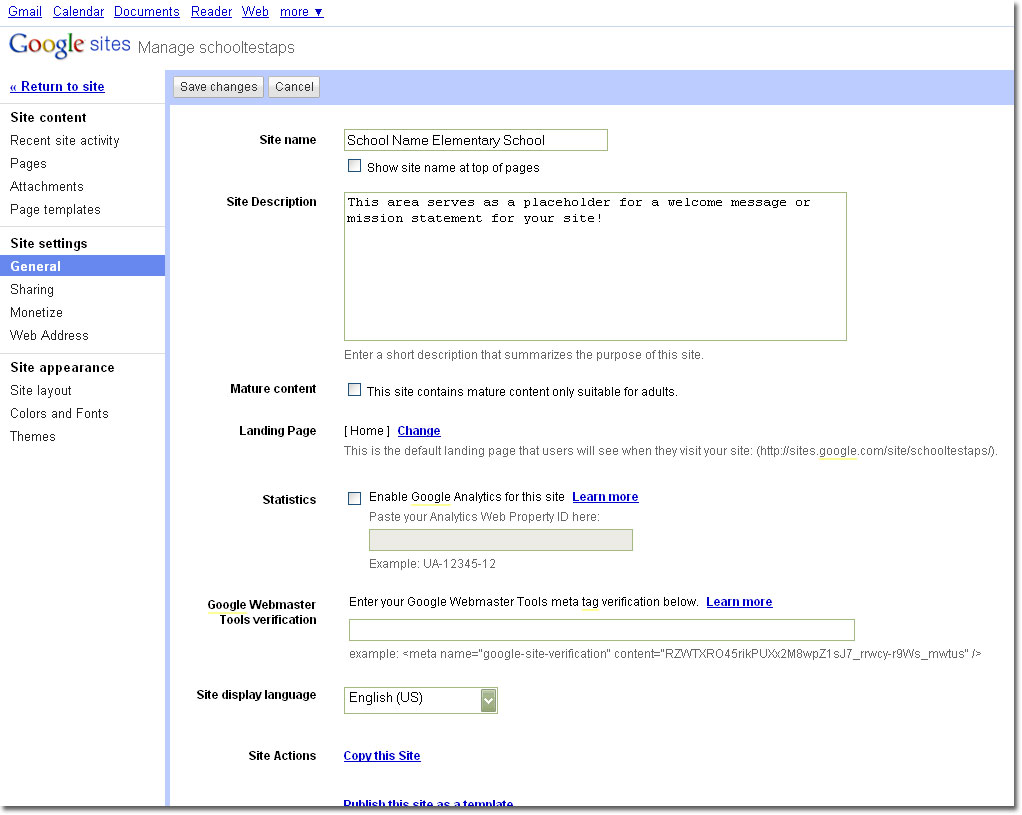Screen dimensions: 1022x815
Task: Click the '[ Home ]' landing page text
Action: [367, 431]
